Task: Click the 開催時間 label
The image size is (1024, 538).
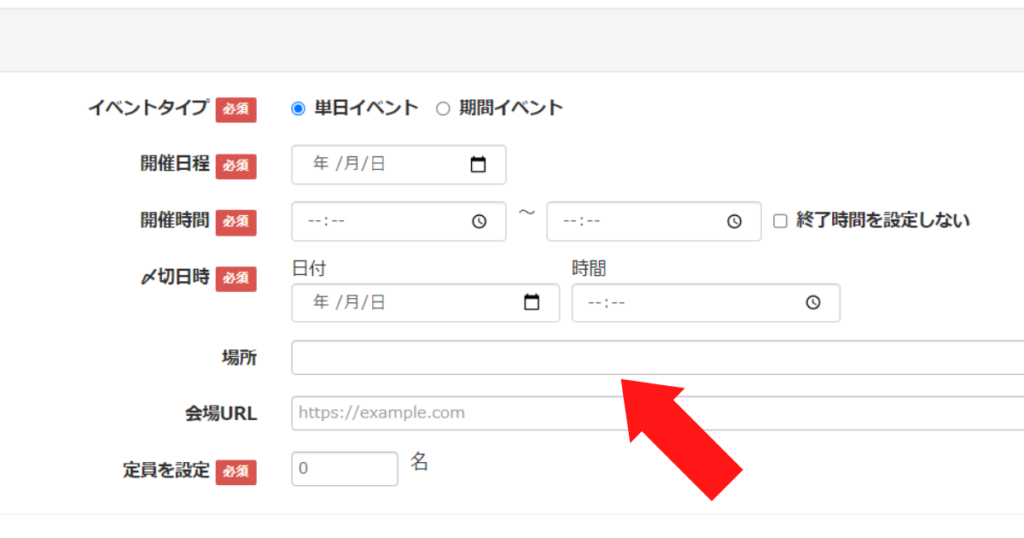Action: coord(174,220)
